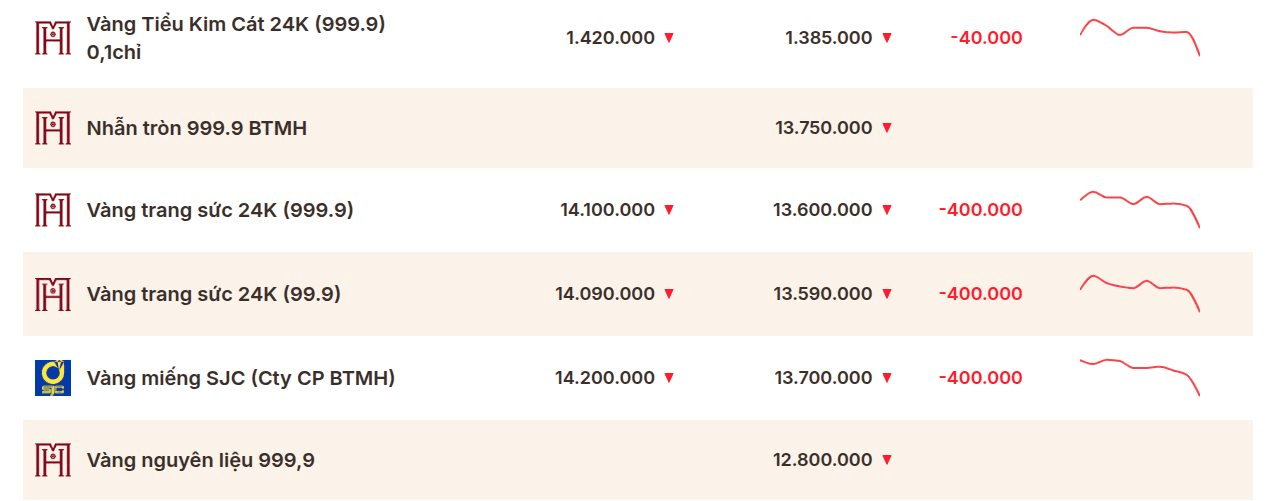Click the red arrow beside 13.750.000
Image resolution: width=1266 pixels, height=501 pixels.
click(x=886, y=128)
